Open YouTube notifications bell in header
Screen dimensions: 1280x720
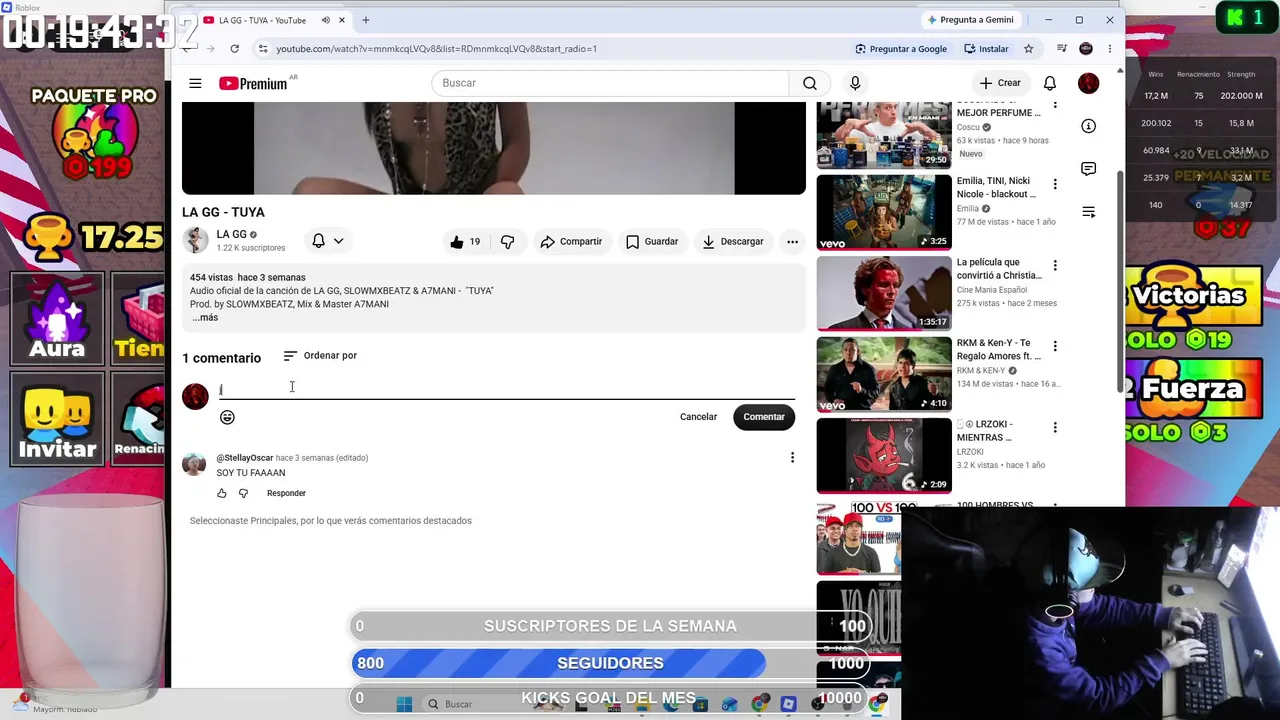click(1050, 83)
